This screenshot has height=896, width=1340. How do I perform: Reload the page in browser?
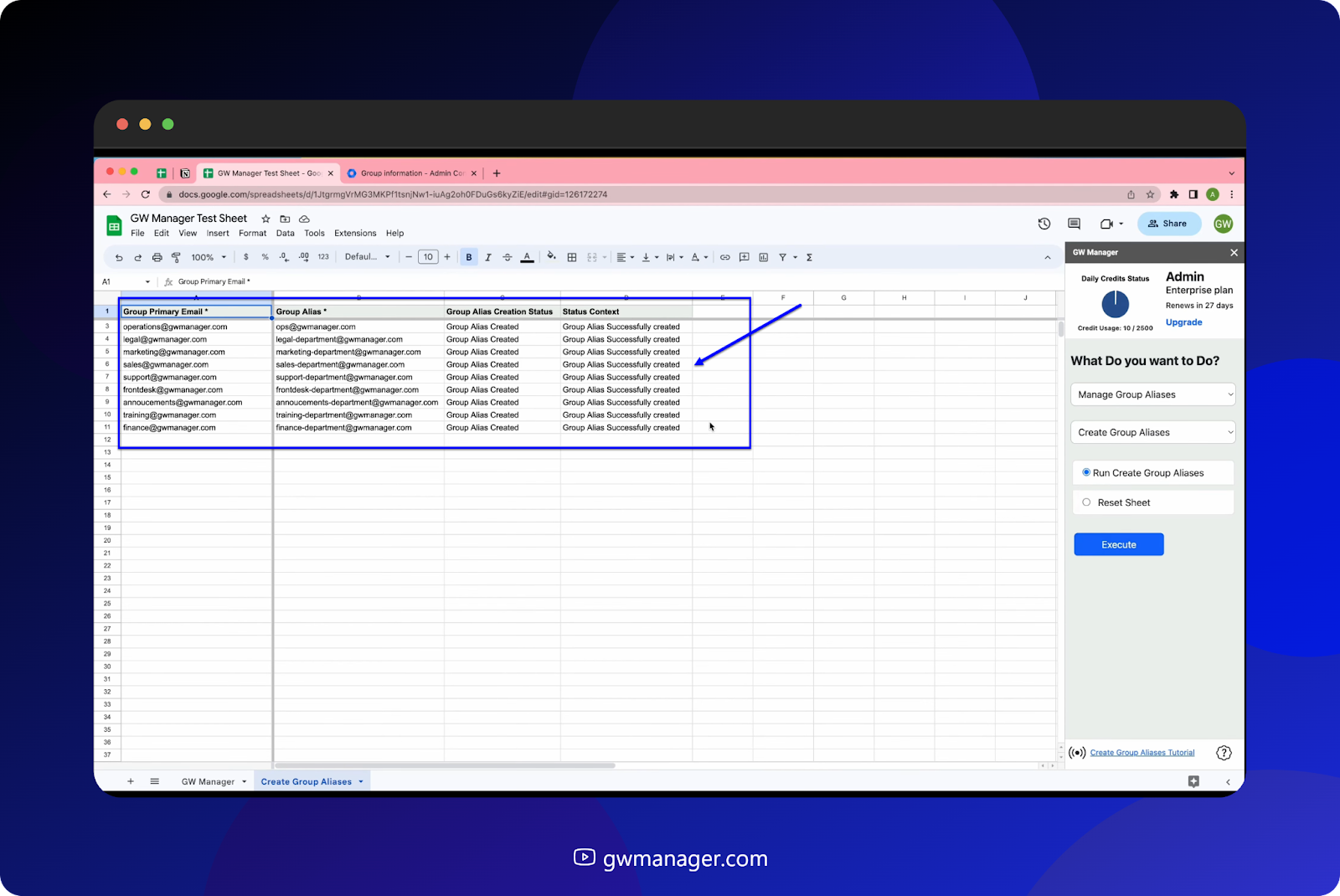(146, 194)
